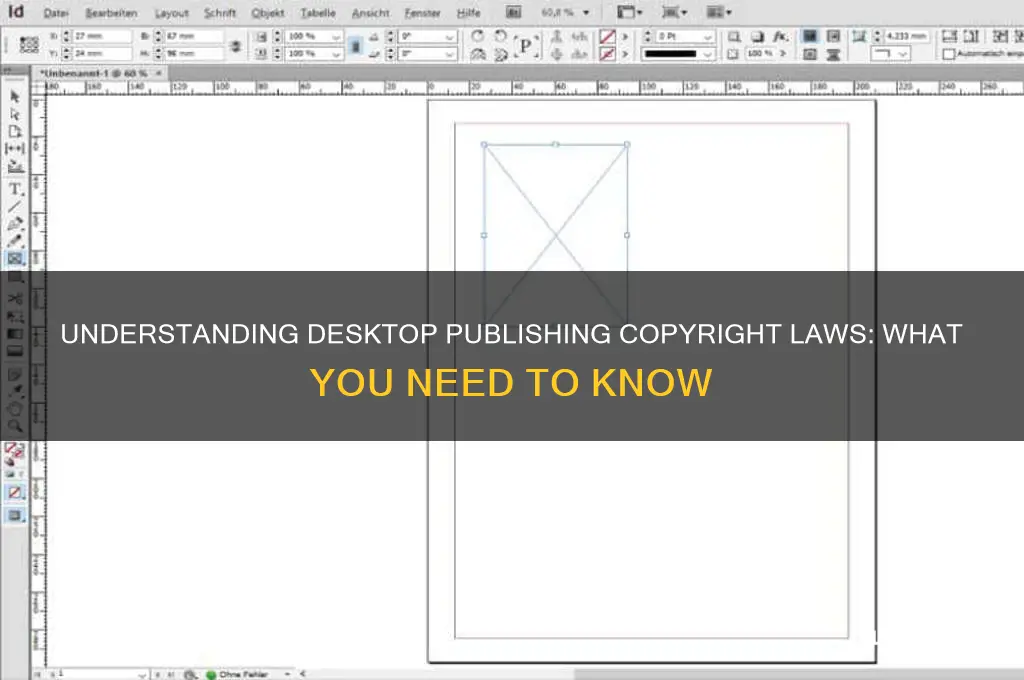Image resolution: width=1024 pixels, height=680 pixels.
Task: Click the height H input field
Action: pyautogui.click(x=193, y=54)
